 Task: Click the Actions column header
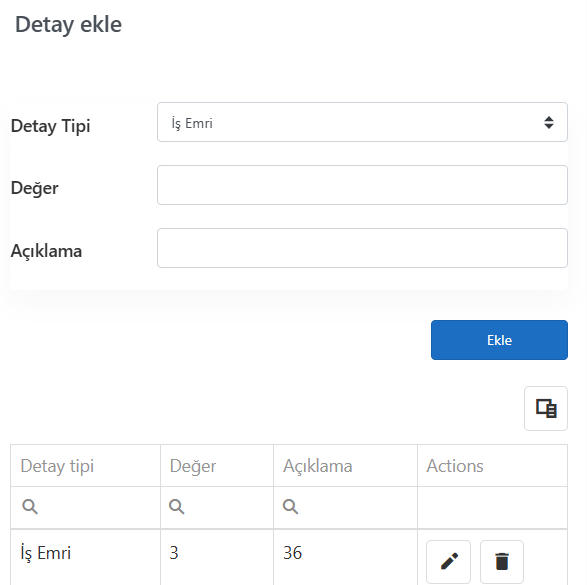point(492,466)
